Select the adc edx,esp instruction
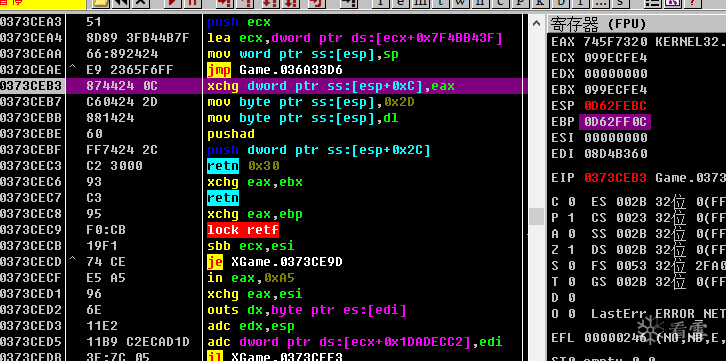726x361 pixels. click(250, 326)
